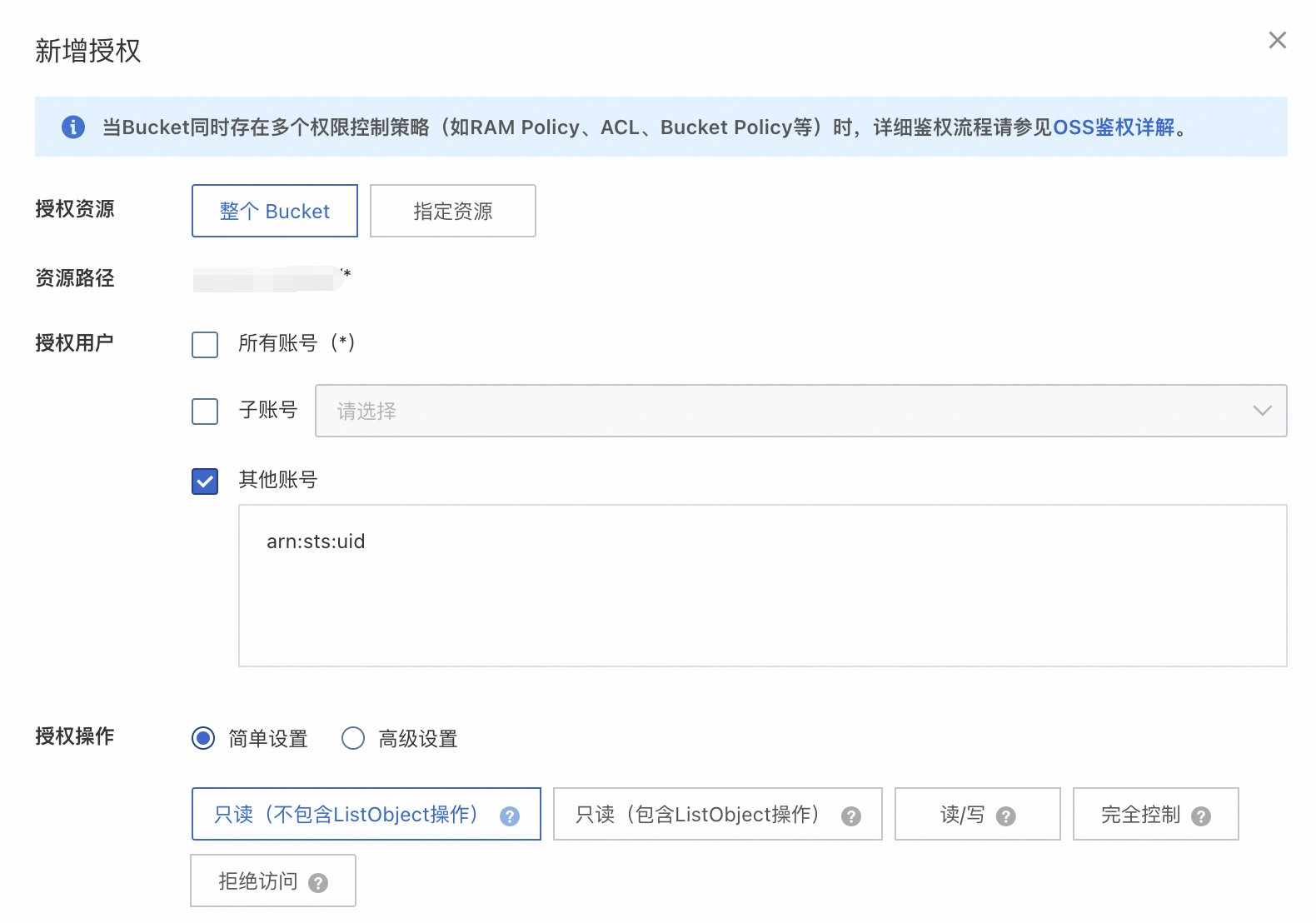Check the 子账号 checkbox
This screenshot has height=923, width=1316.
tap(205, 411)
